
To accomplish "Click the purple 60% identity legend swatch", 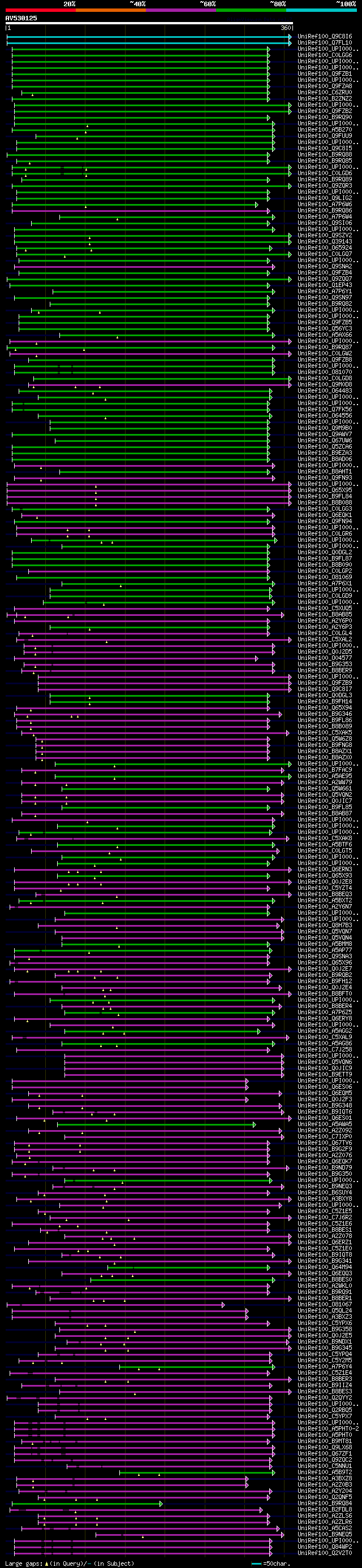I will 181,10.
